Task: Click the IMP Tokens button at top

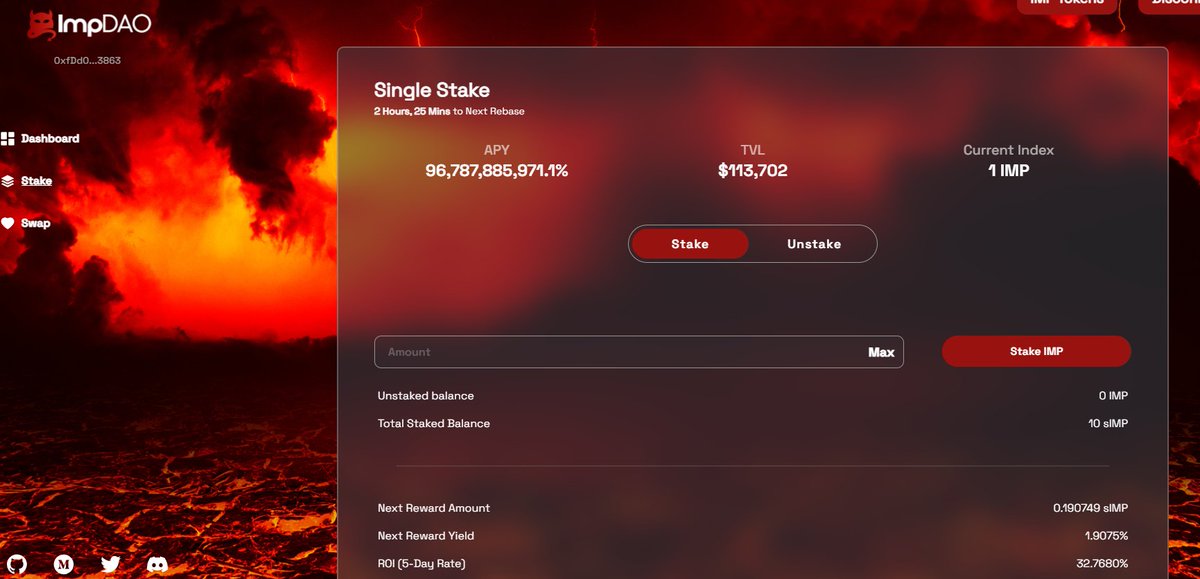Action: pyautogui.click(x=1067, y=4)
